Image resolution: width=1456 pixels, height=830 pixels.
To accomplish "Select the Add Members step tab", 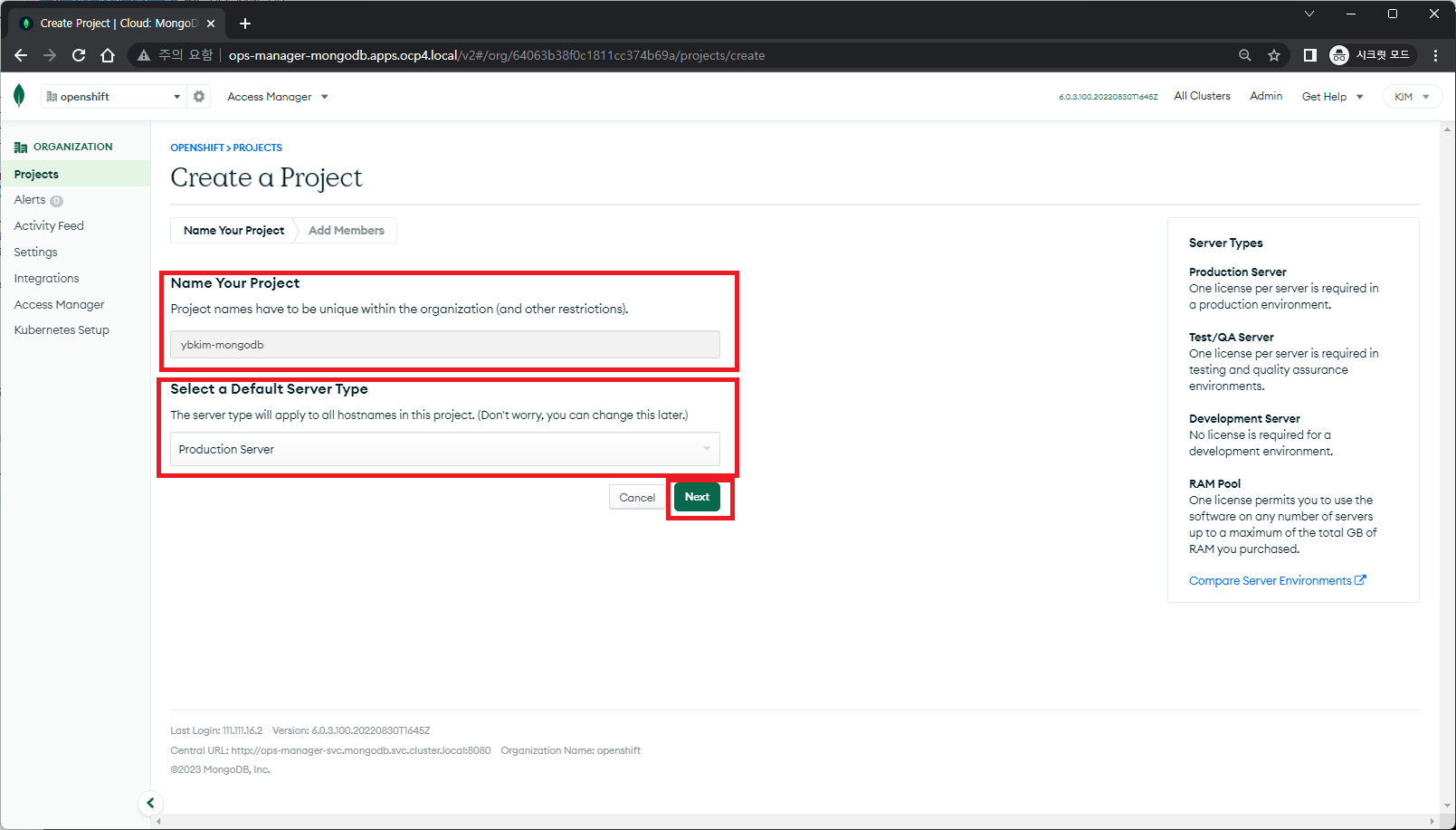I will tap(347, 230).
